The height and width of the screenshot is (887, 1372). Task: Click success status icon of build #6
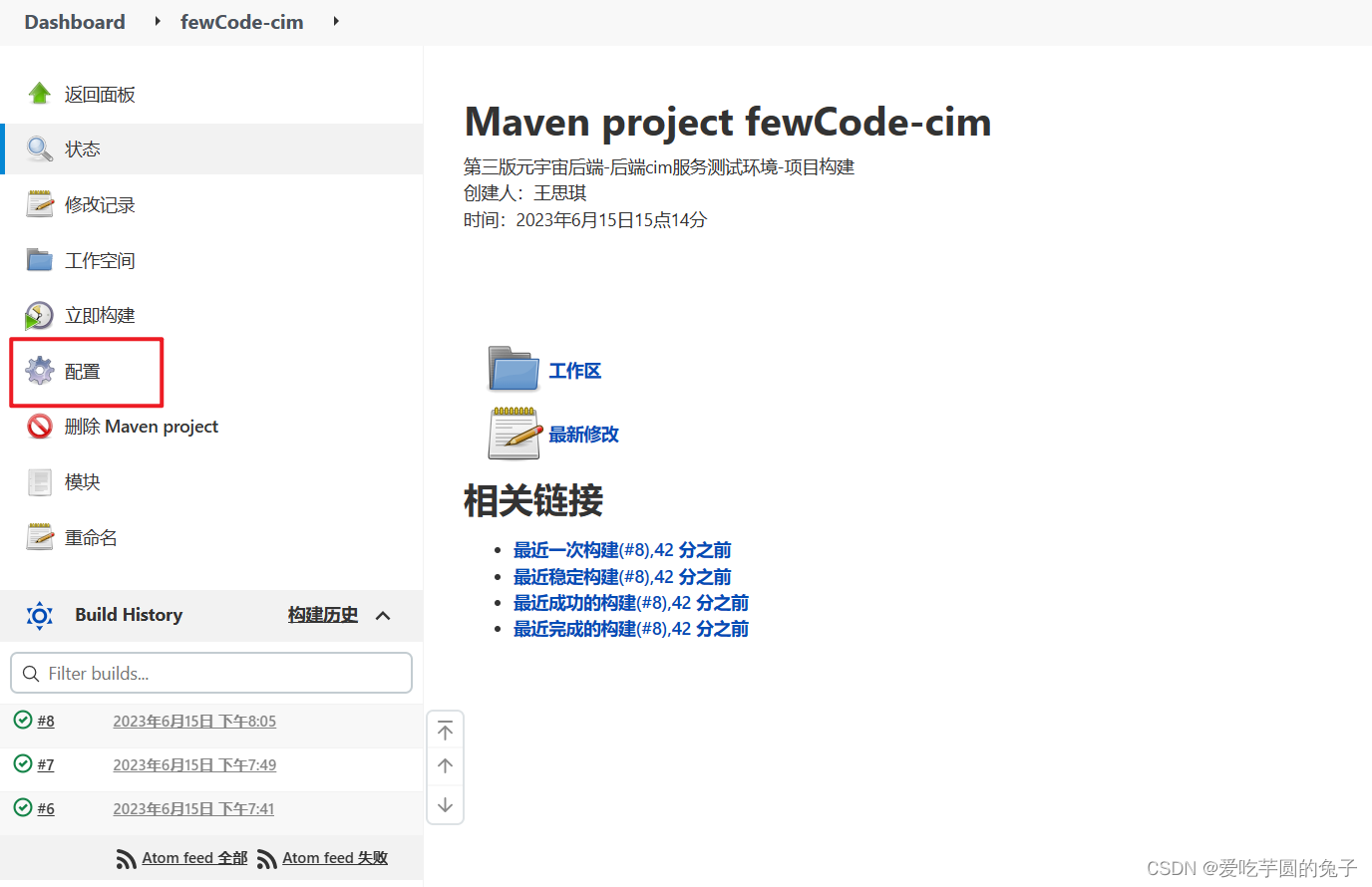click(x=23, y=807)
